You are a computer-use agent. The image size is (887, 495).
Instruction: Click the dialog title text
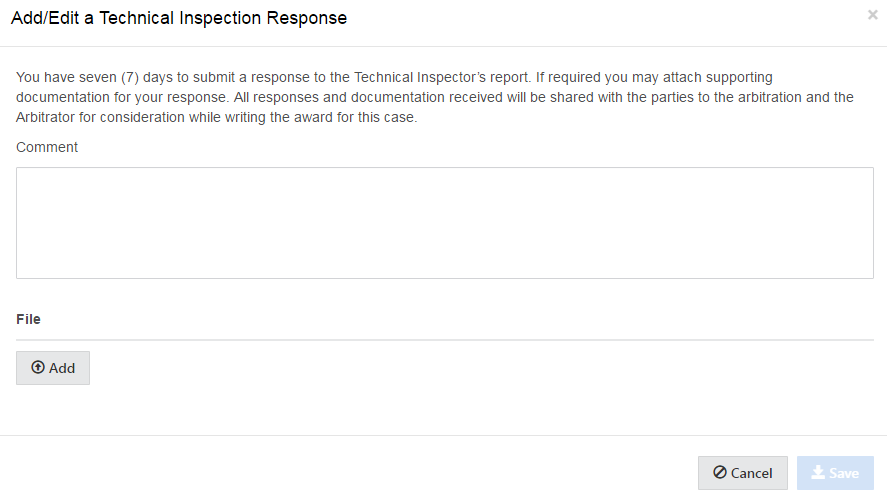tap(179, 18)
